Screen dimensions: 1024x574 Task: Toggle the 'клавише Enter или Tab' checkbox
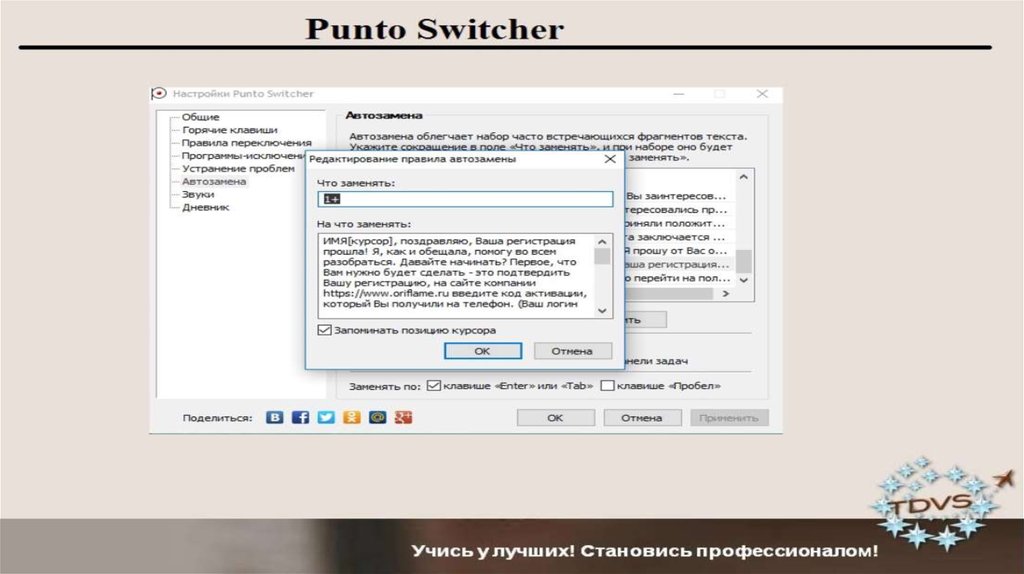(433, 385)
